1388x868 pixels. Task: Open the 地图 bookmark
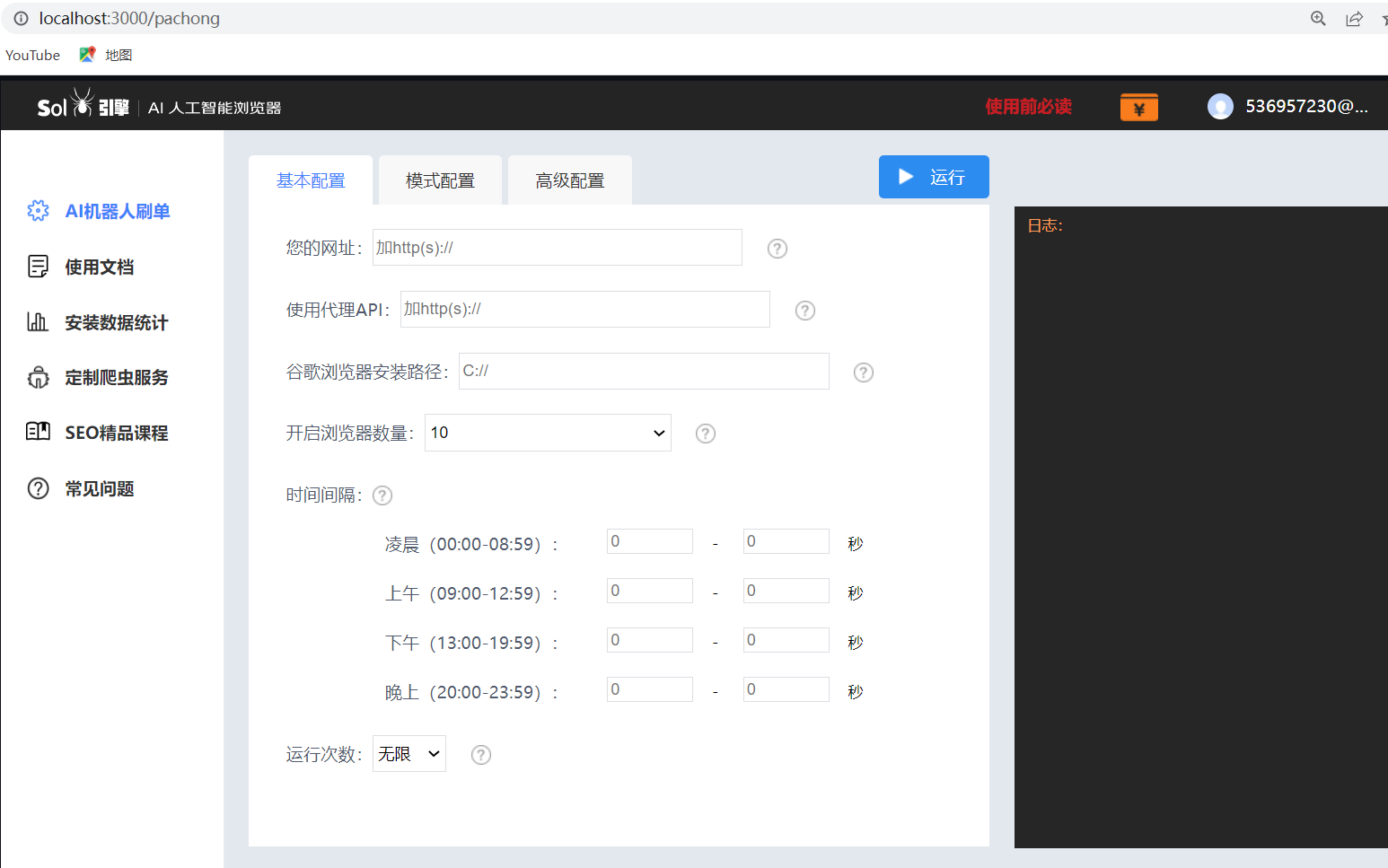(x=119, y=55)
